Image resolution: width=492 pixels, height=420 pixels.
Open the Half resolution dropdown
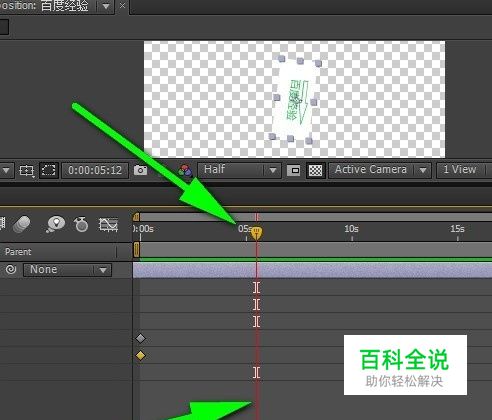point(239,170)
